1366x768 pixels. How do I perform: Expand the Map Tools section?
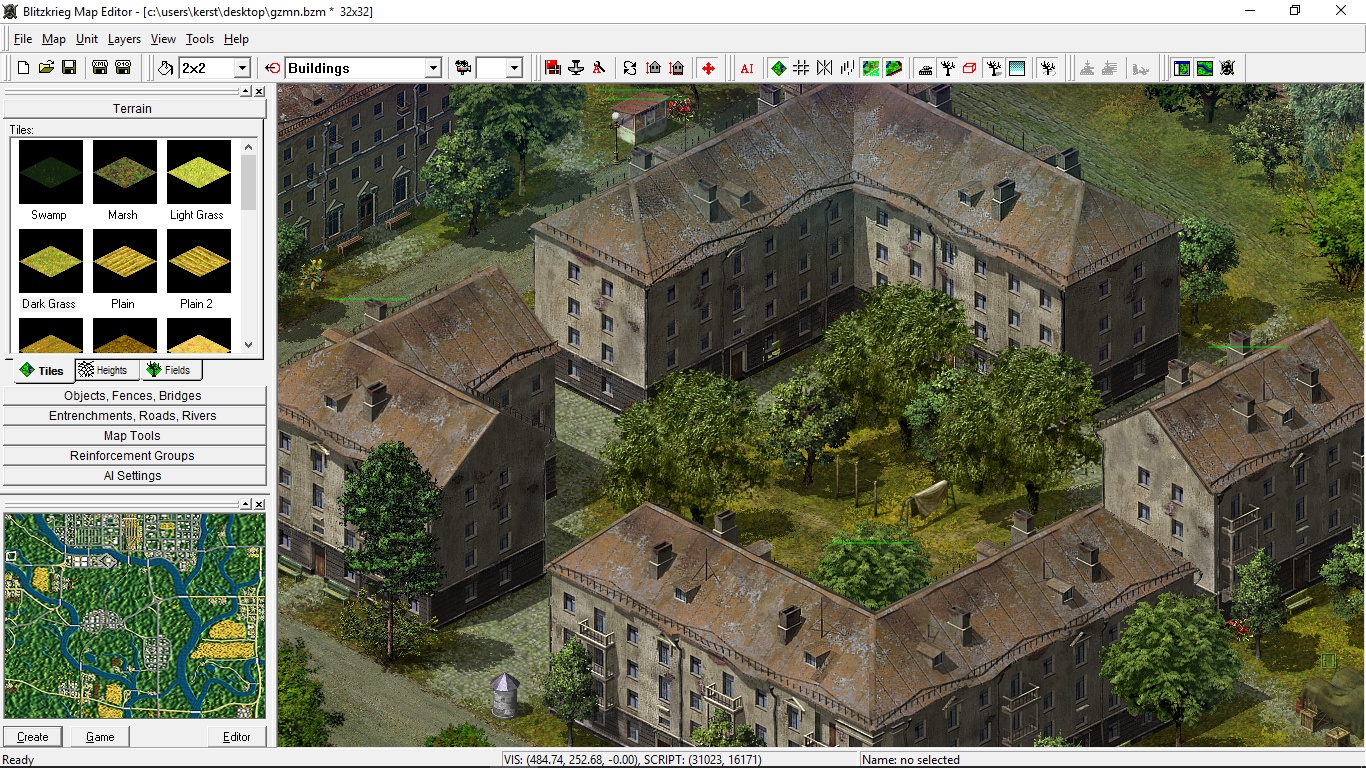135,436
